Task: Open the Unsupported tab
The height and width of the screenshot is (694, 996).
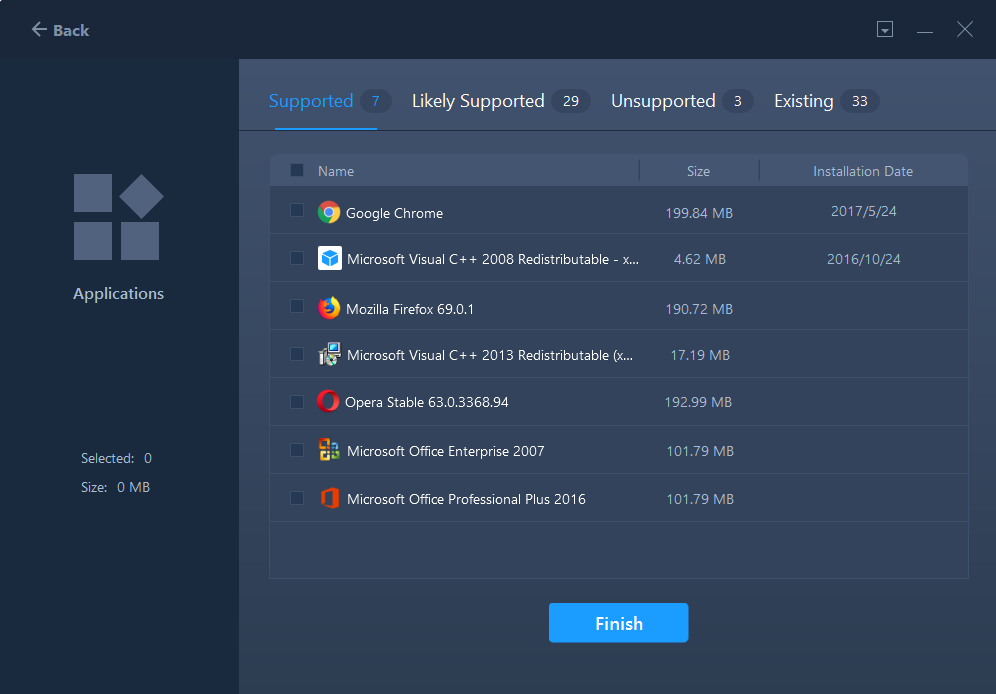Action: coord(663,101)
